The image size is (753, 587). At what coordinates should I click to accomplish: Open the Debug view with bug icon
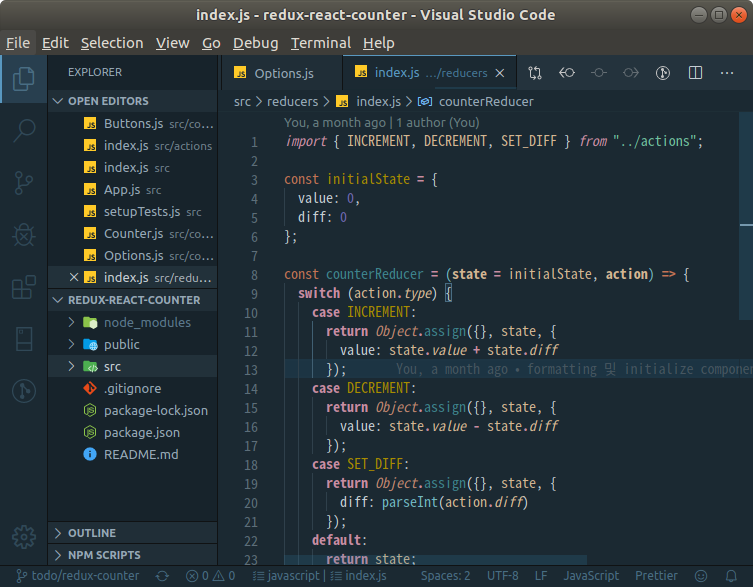pyautogui.click(x=24, y=235)
